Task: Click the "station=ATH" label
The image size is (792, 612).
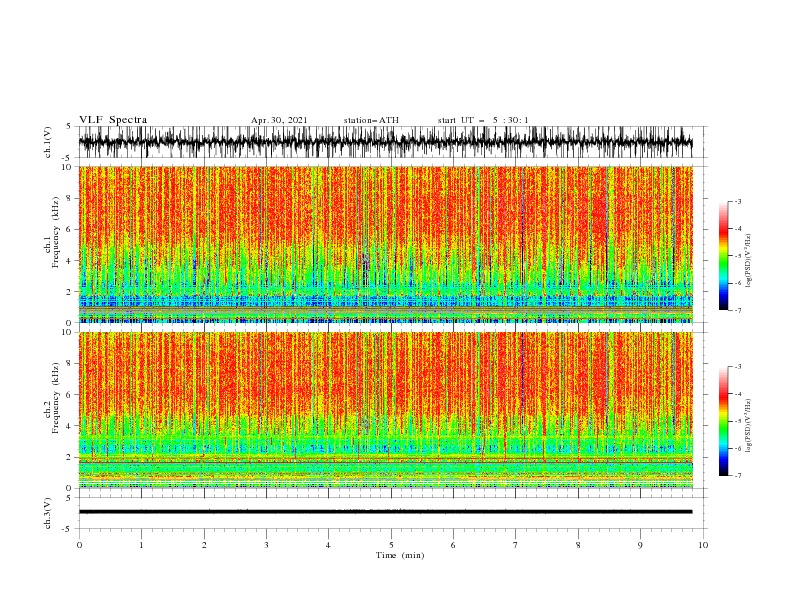Action: tap(371, 120)
